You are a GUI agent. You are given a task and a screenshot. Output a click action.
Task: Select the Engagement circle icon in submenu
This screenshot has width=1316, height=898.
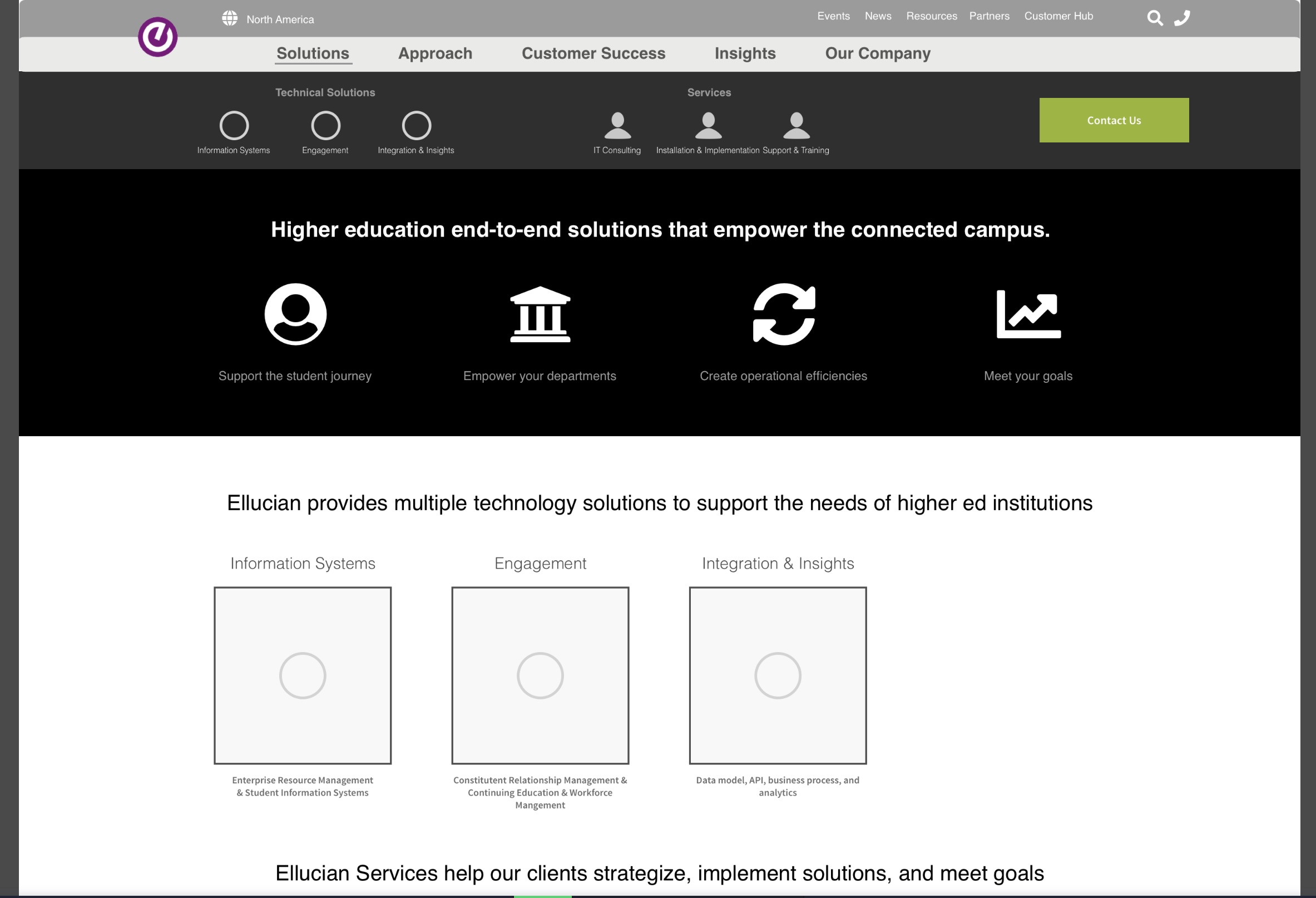325,125
